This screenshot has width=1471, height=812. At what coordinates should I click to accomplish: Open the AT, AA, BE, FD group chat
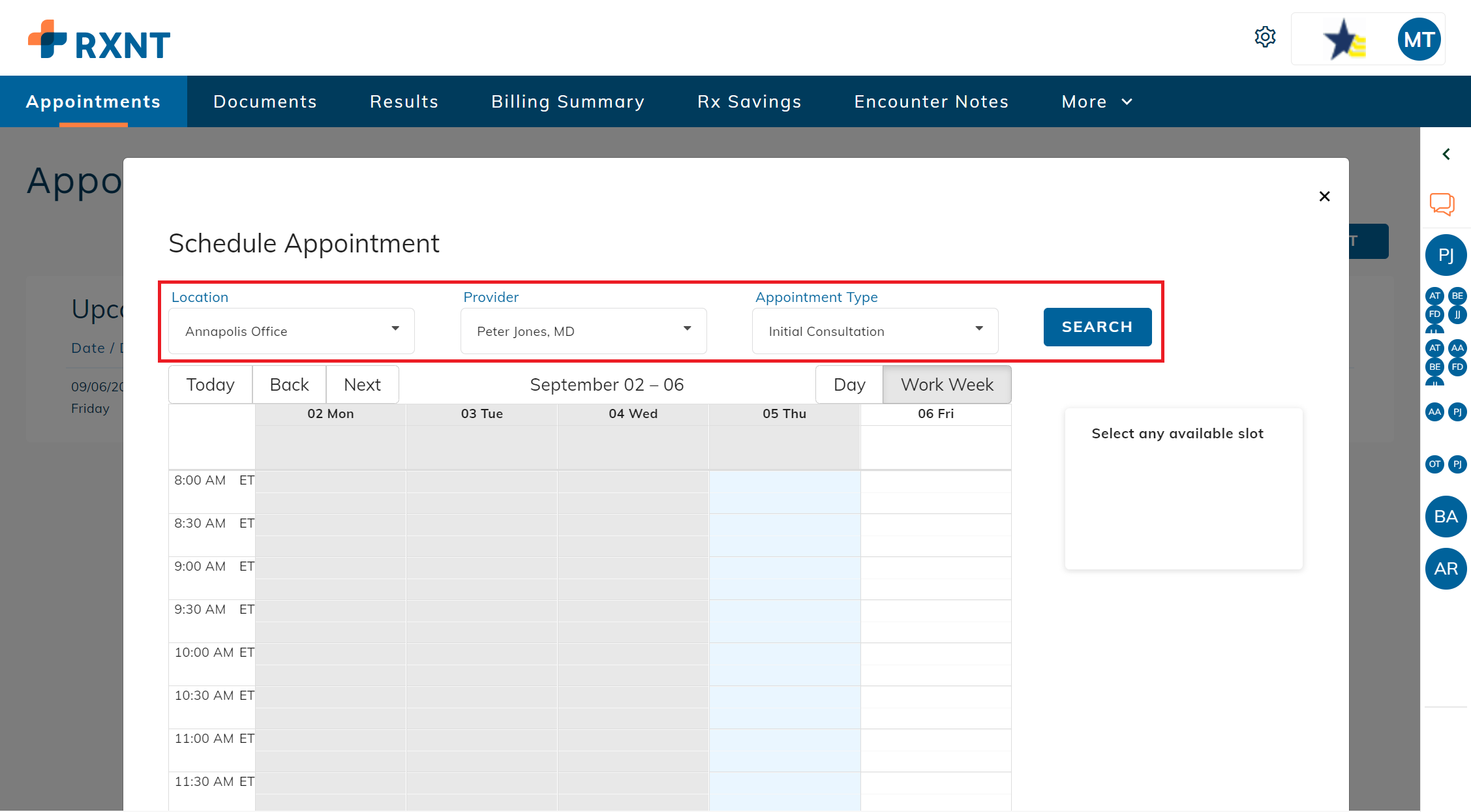click(1446, 361)
